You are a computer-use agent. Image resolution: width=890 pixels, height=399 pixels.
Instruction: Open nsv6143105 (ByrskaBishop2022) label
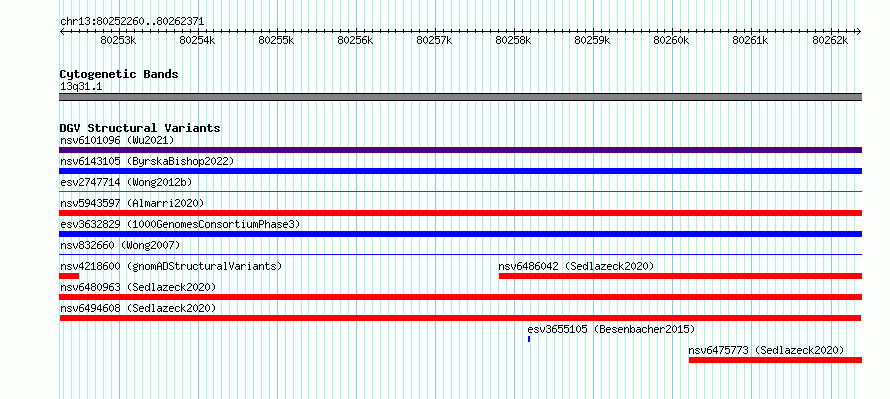[147, 161]
